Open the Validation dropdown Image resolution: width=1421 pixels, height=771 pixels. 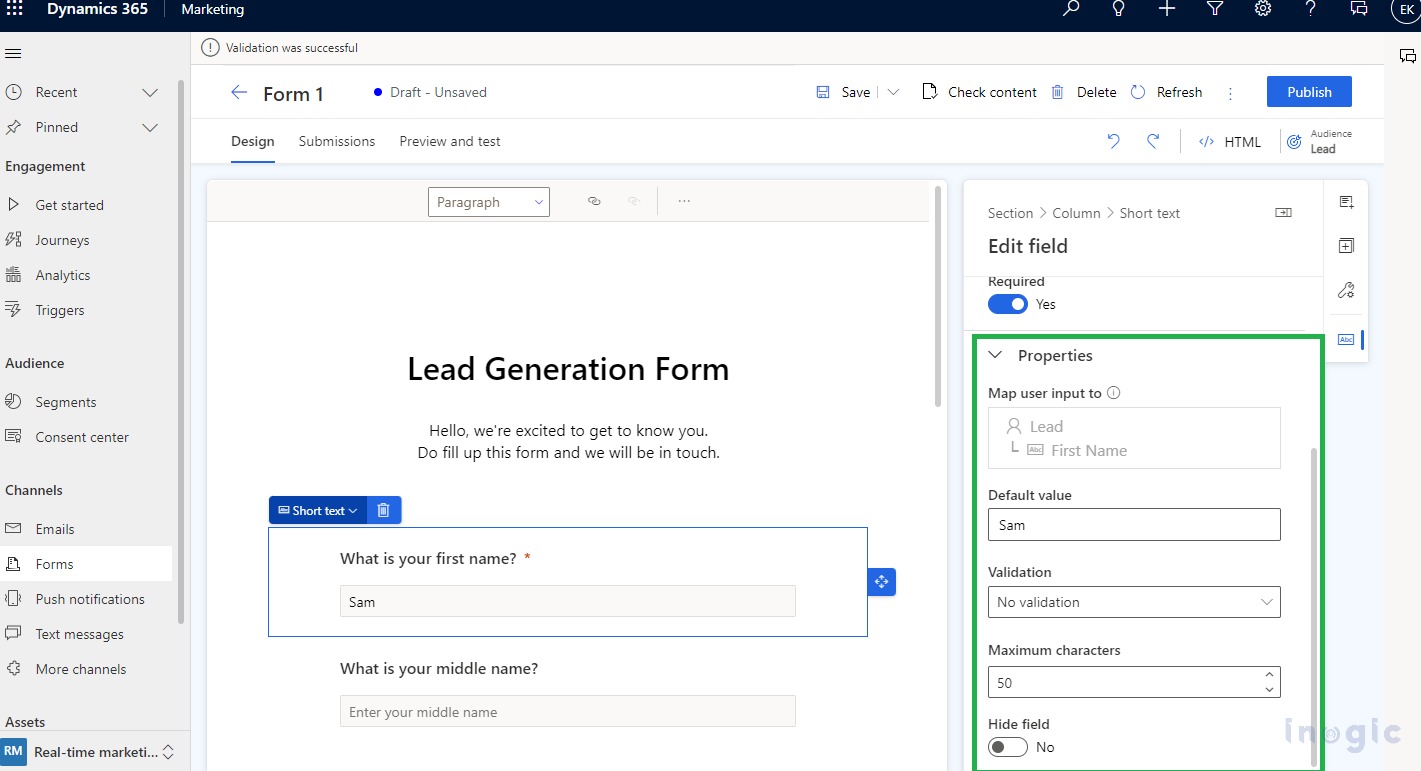pos(1134,602)
